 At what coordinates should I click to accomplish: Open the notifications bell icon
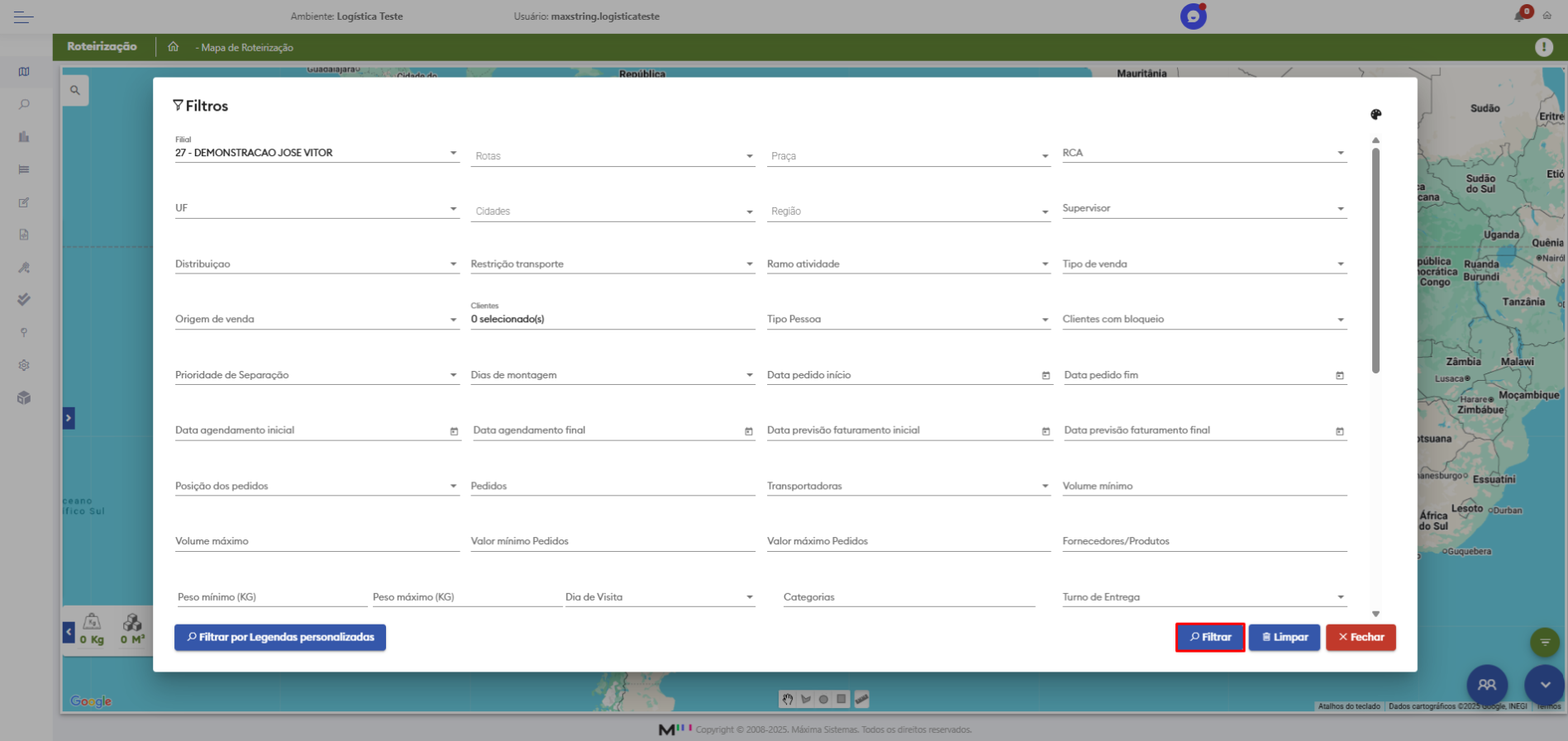[1519, 16]
